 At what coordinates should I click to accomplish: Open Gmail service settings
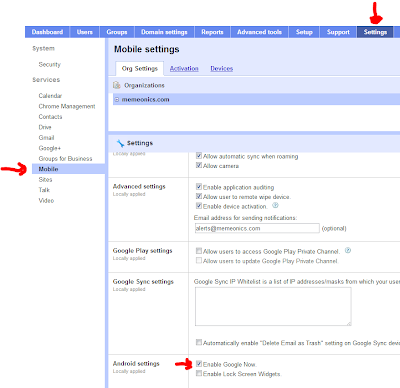46,138
